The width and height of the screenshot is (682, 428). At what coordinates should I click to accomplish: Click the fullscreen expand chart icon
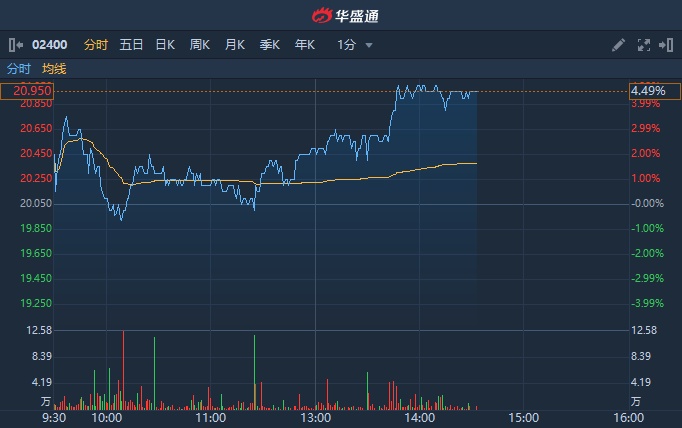click(x=643, y=45)
